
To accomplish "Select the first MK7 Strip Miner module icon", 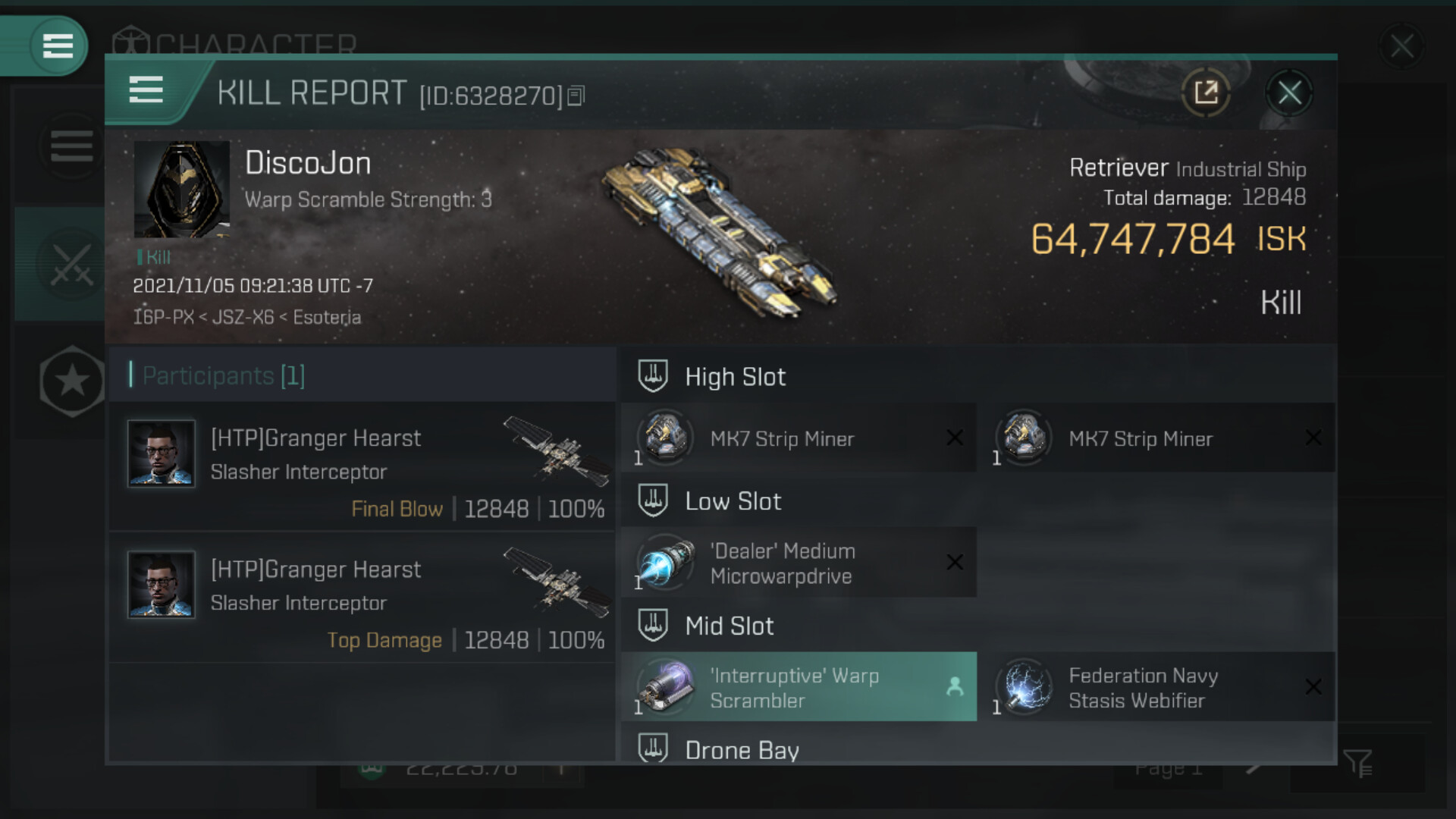I will click(x=665, y=438).
